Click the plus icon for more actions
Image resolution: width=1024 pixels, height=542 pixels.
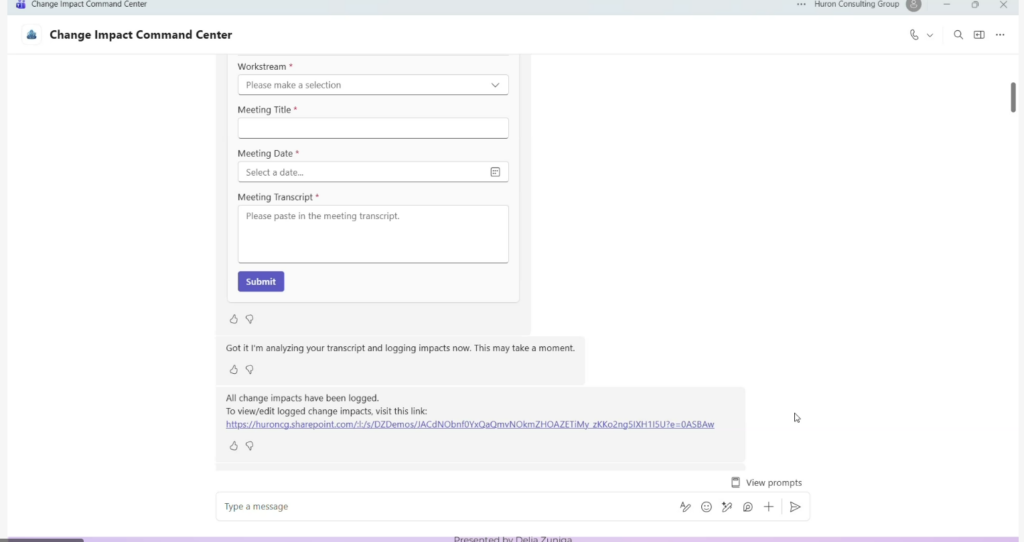(x=768, y=507)
